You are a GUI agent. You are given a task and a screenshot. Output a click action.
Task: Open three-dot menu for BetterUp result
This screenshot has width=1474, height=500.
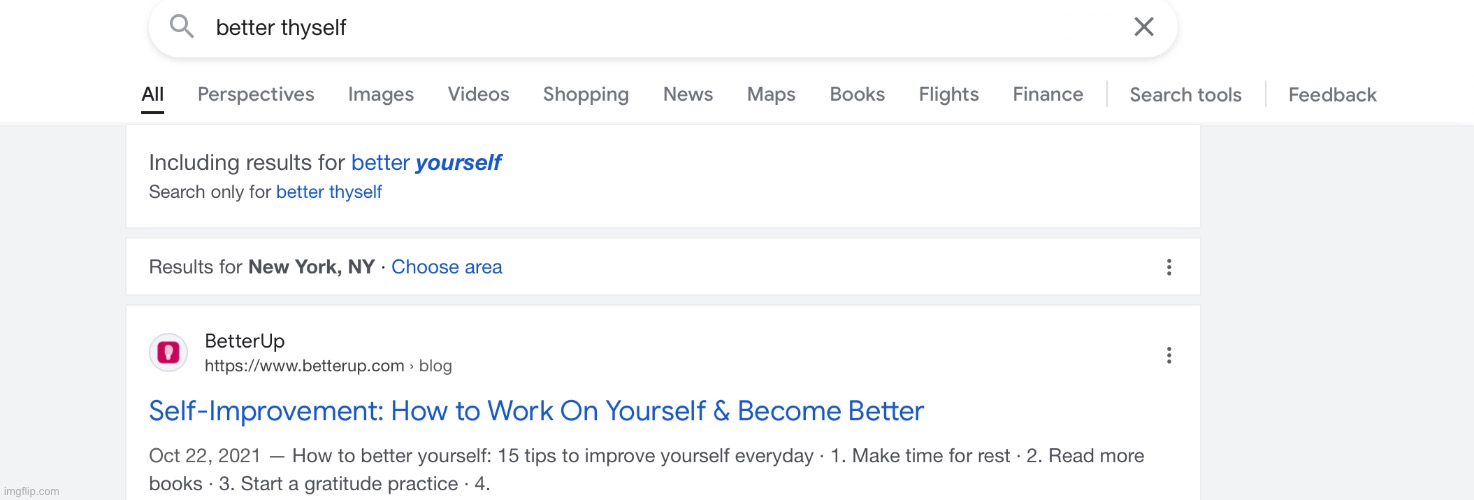tap(1168, 355)
